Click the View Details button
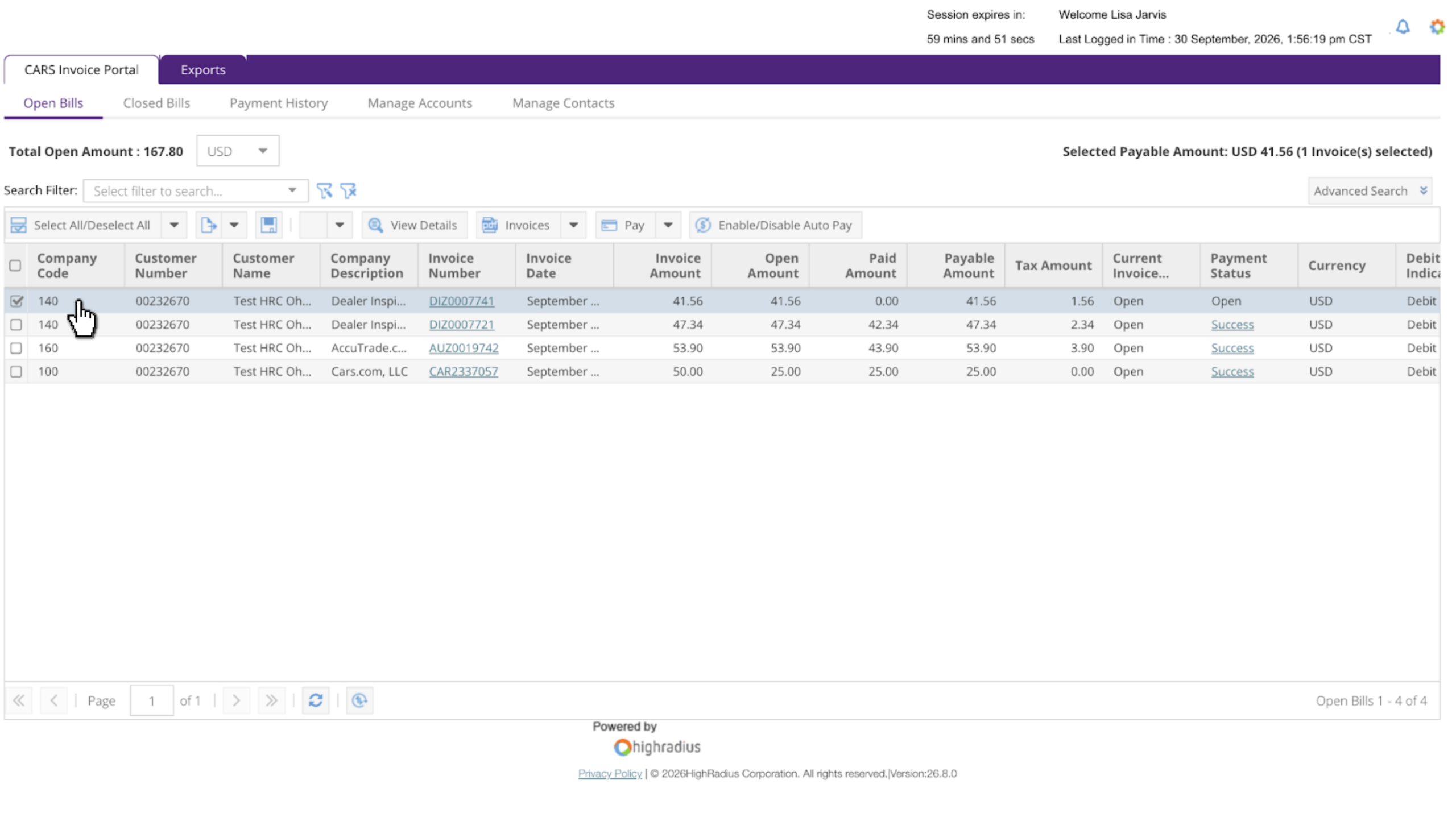 click(414, 225)
